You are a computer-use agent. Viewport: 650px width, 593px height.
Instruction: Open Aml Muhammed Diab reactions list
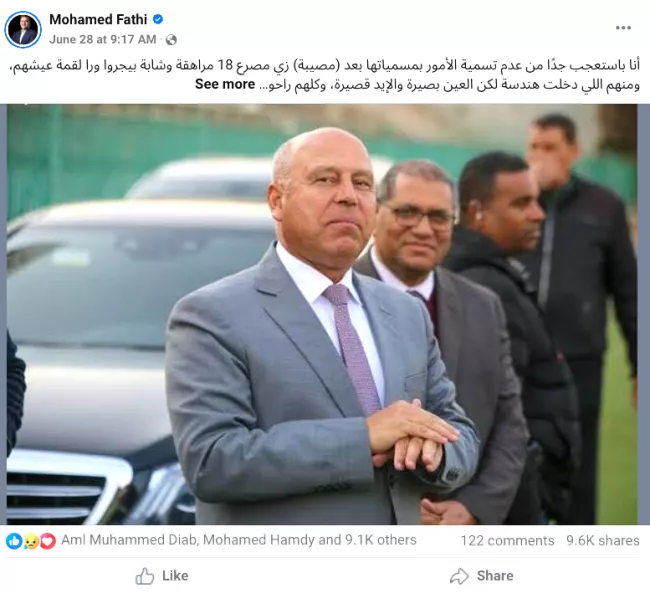point(129,540)
